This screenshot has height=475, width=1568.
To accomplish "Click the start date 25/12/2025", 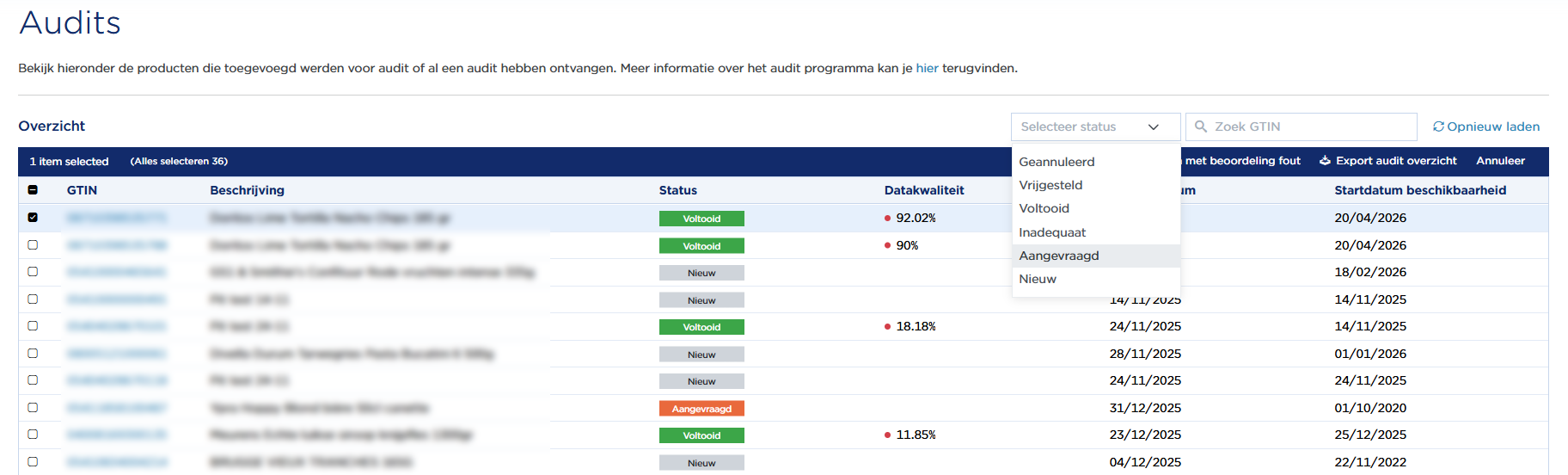I will [1370, 435].
